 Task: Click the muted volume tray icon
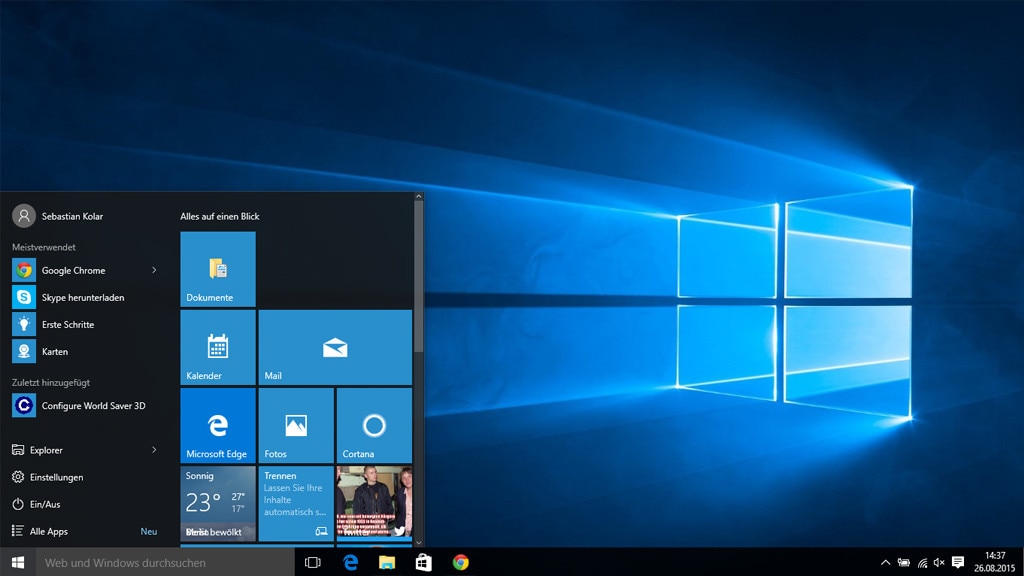coord(939,562)
